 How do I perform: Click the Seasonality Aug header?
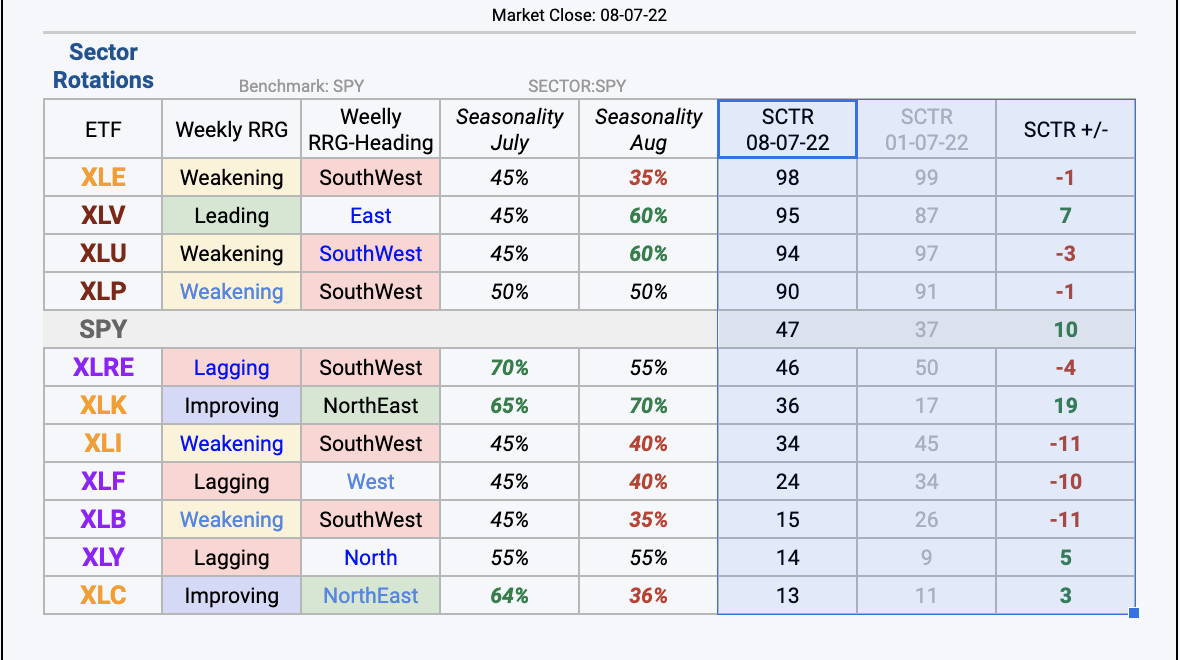(x=648, y=129)
